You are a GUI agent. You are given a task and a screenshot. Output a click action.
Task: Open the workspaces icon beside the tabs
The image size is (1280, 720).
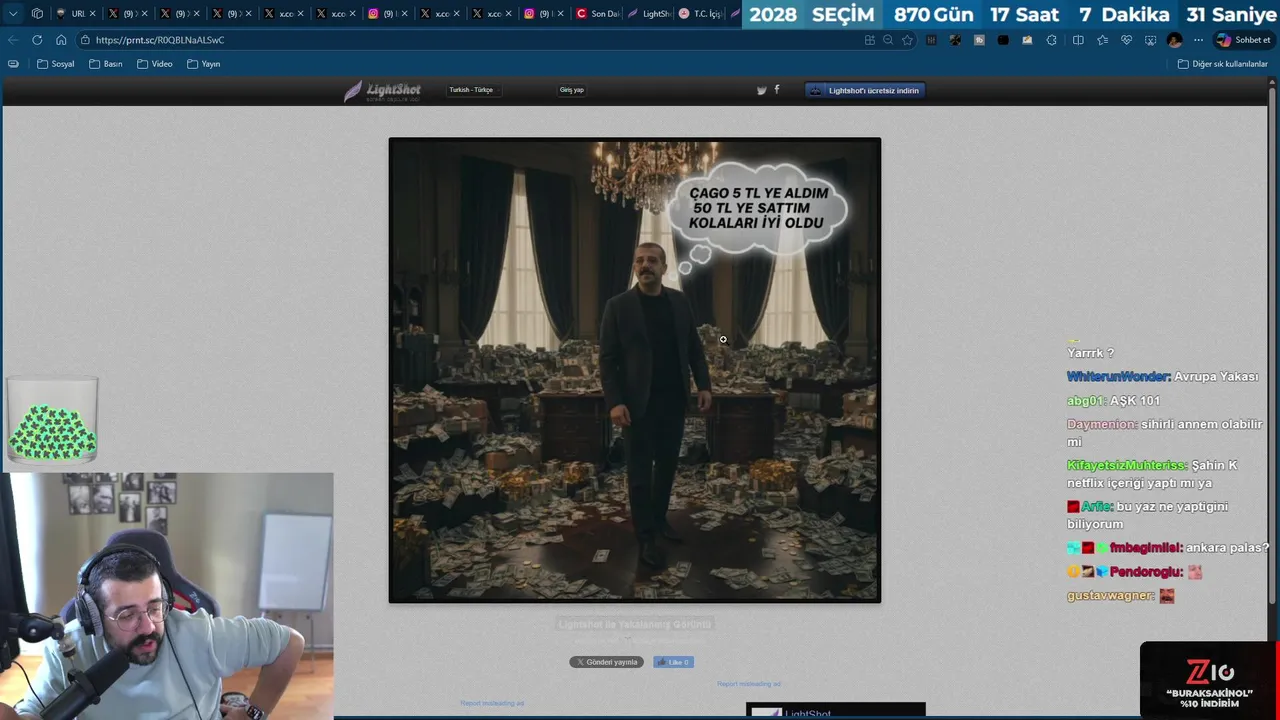point(37,14)
